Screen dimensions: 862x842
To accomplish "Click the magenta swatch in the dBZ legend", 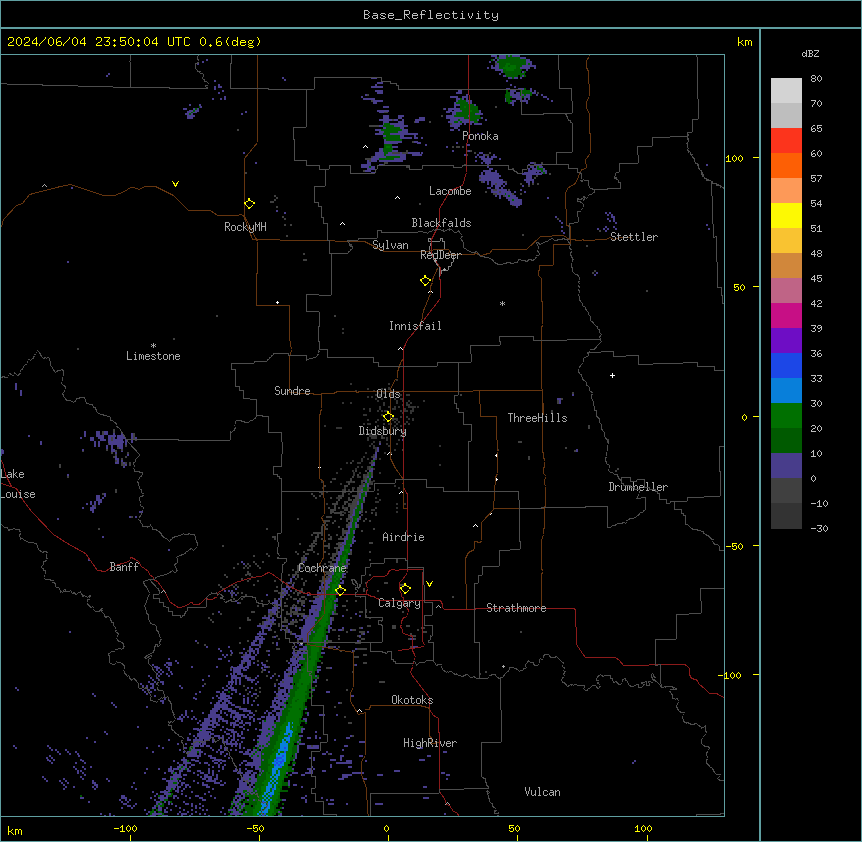I will pyautogui.click(x=786, y=315).
